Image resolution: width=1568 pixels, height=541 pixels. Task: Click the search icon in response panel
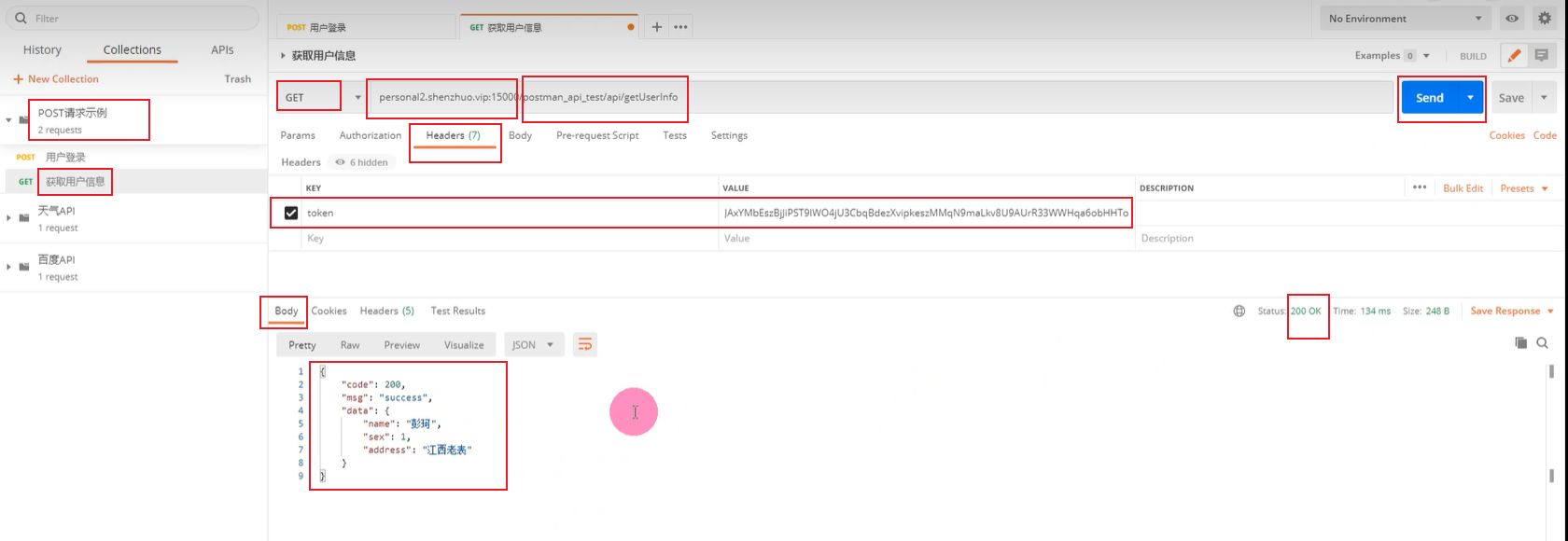tap(1542, 343)
